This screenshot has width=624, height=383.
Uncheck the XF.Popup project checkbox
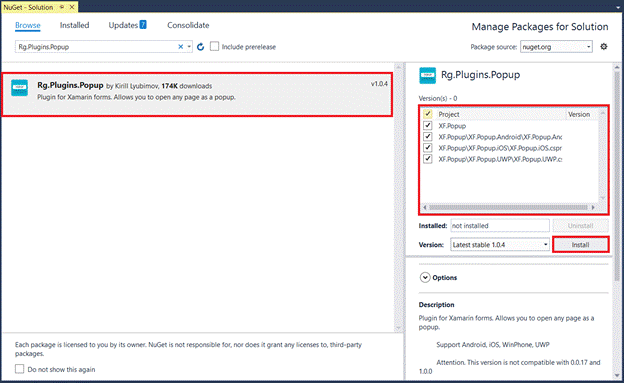427,125
